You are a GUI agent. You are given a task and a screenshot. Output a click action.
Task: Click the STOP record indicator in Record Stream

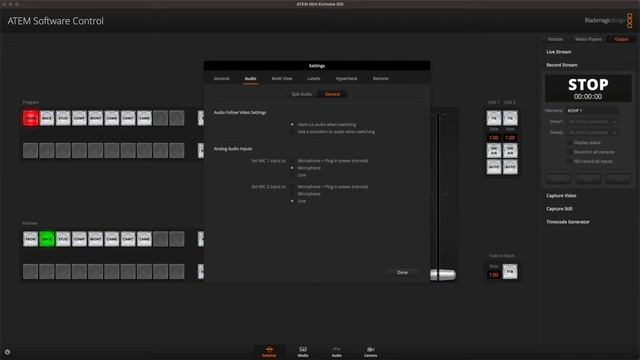[588, 88]
